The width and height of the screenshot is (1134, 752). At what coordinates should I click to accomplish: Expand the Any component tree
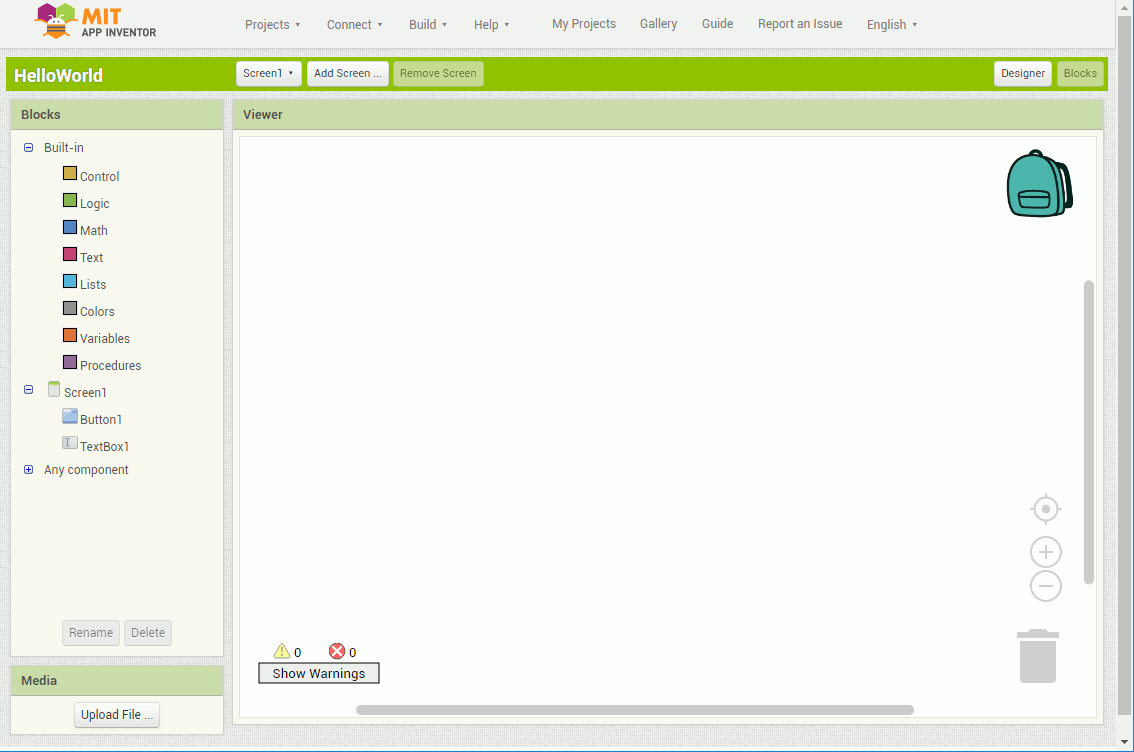(x=28, y=469)
